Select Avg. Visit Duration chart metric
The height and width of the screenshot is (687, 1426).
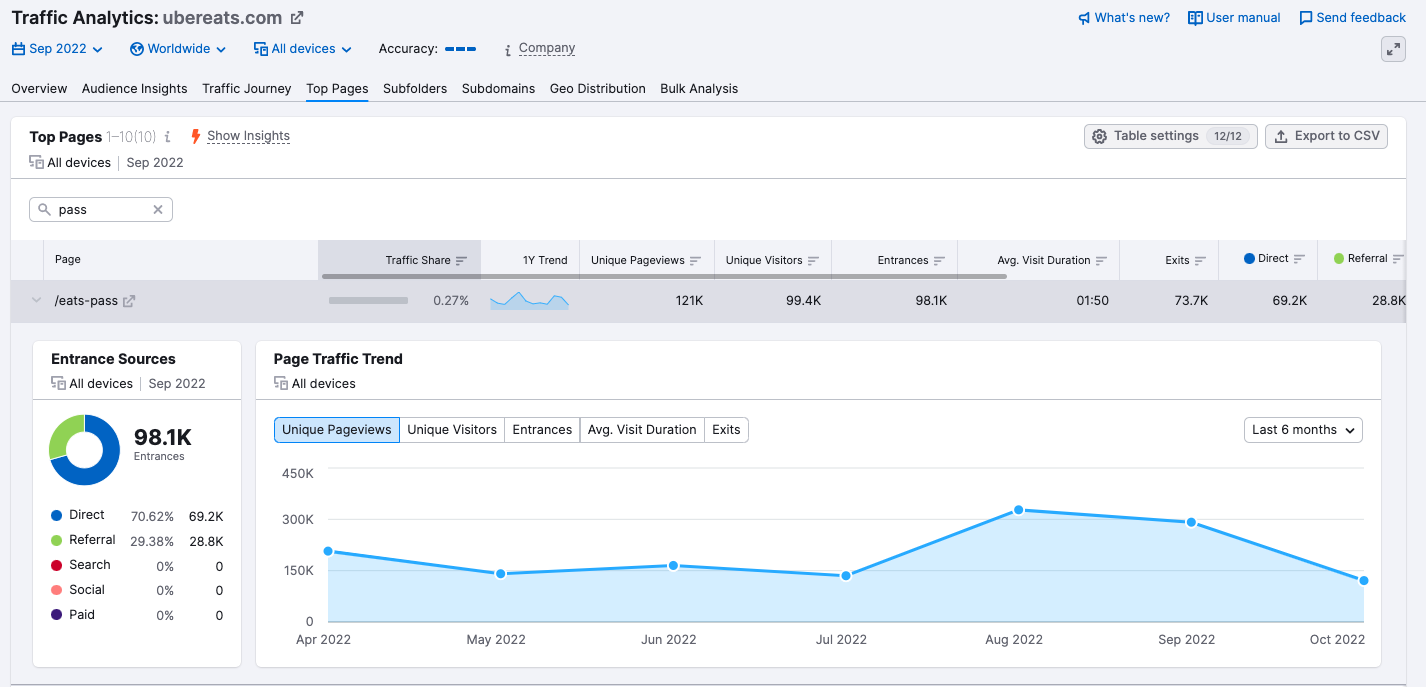click(642, 430)
